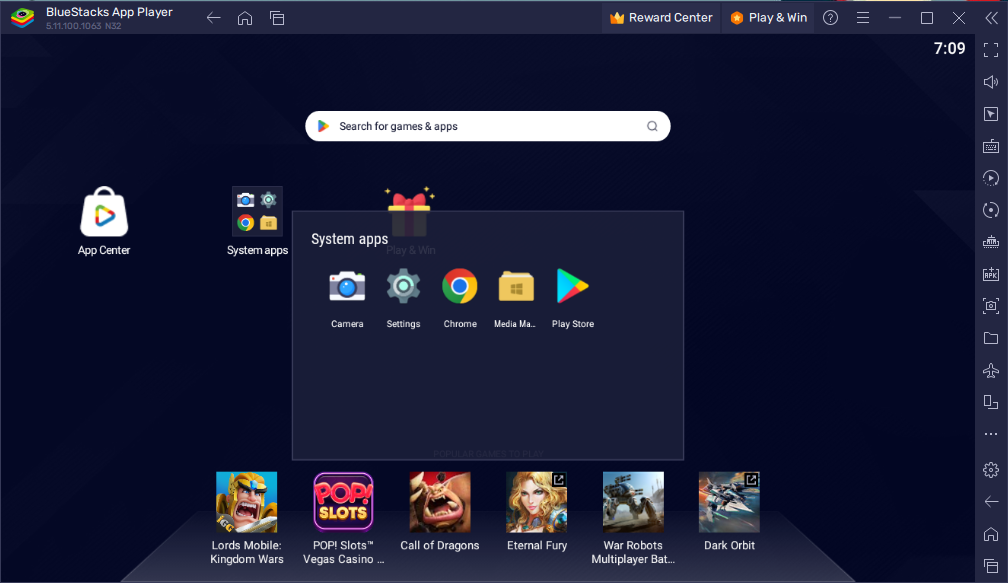Enter full screen mode from the sidebar
This screenshot has height=583, width=1008.
point(991,50)
